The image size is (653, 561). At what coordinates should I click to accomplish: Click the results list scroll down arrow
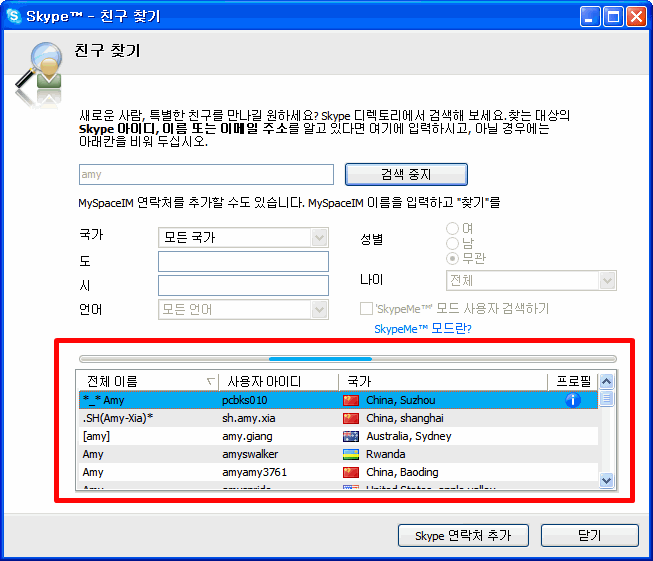coord(606,480)
